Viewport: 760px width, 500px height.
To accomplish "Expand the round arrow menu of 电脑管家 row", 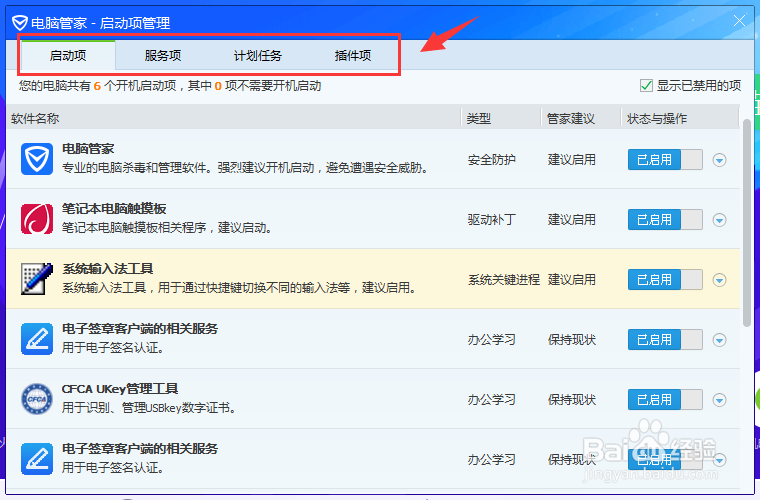I will [719, 160].
